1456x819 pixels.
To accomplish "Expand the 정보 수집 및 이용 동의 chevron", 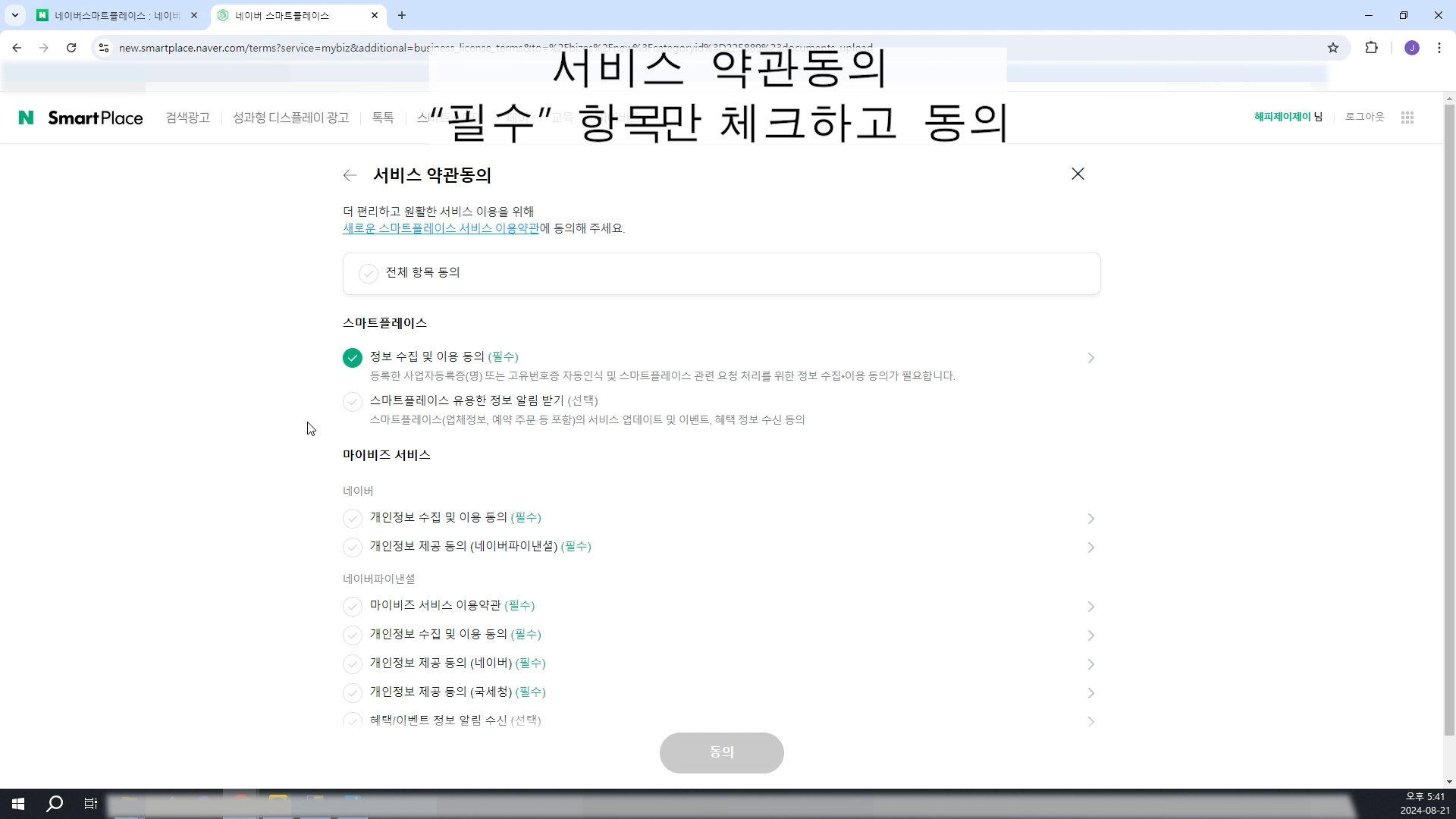I will tap(1090, 358).
